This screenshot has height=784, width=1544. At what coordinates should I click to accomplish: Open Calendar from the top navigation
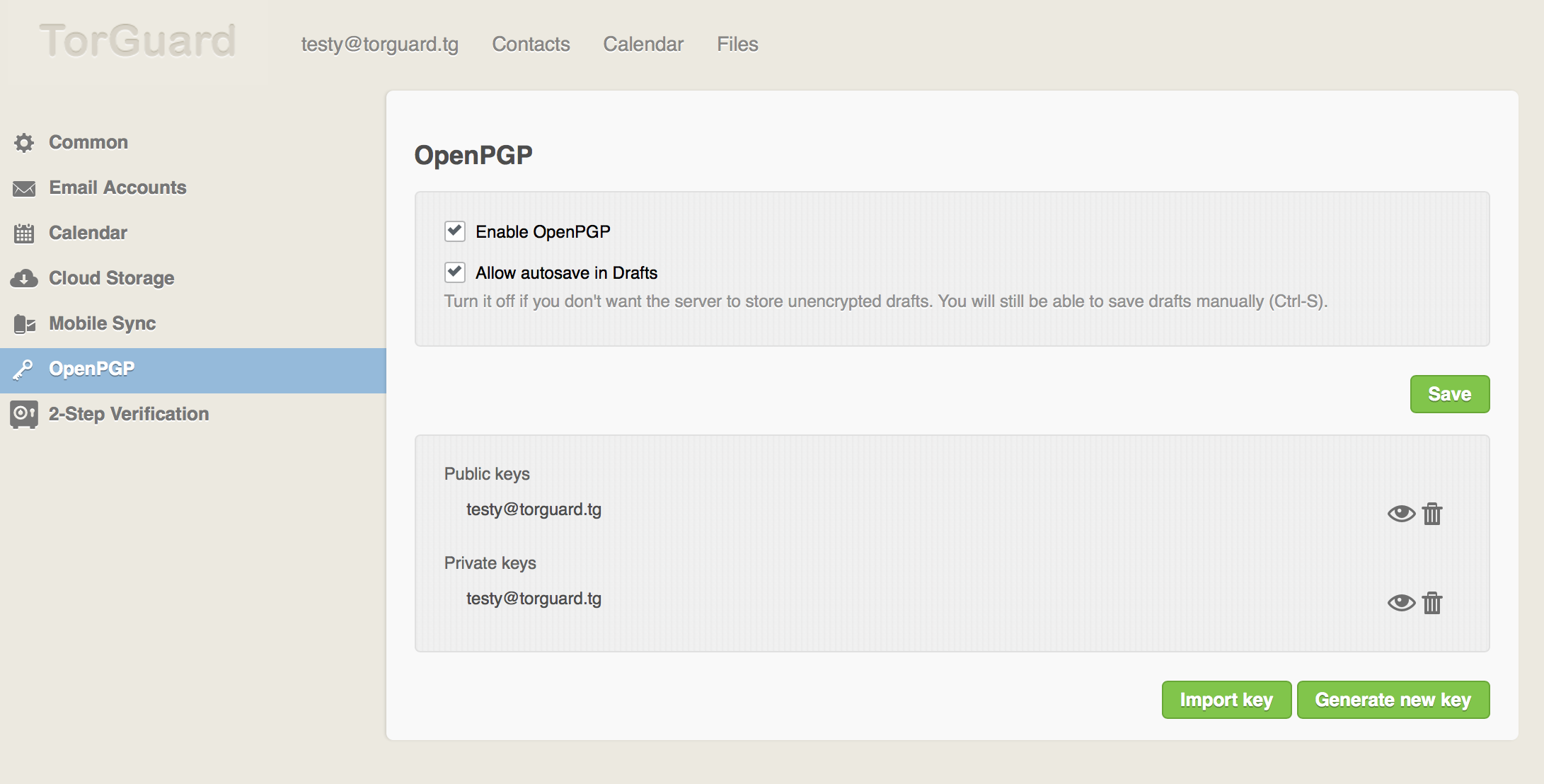(x=643, y=44)
